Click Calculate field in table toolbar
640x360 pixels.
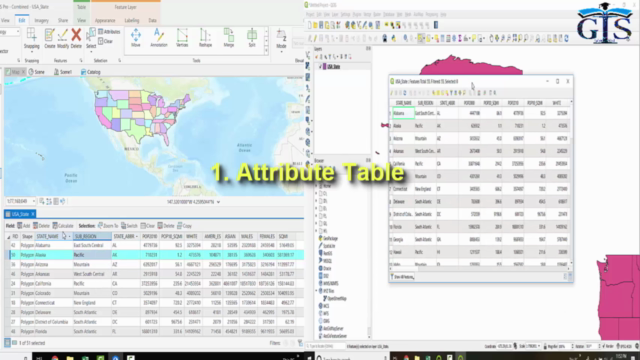coord(63,226)
